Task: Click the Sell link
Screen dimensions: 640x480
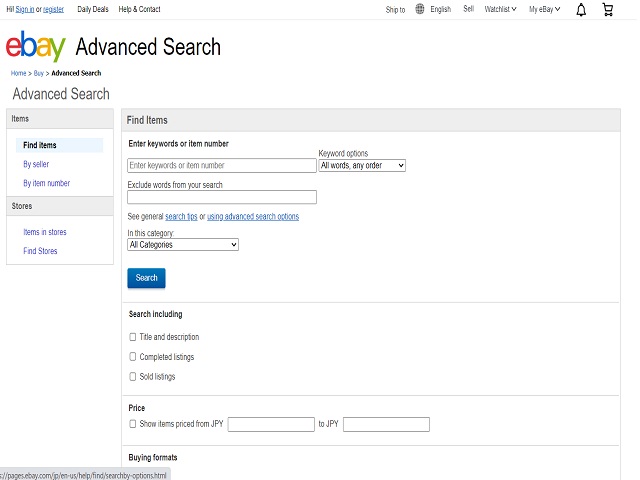Action: pos(469,9)
